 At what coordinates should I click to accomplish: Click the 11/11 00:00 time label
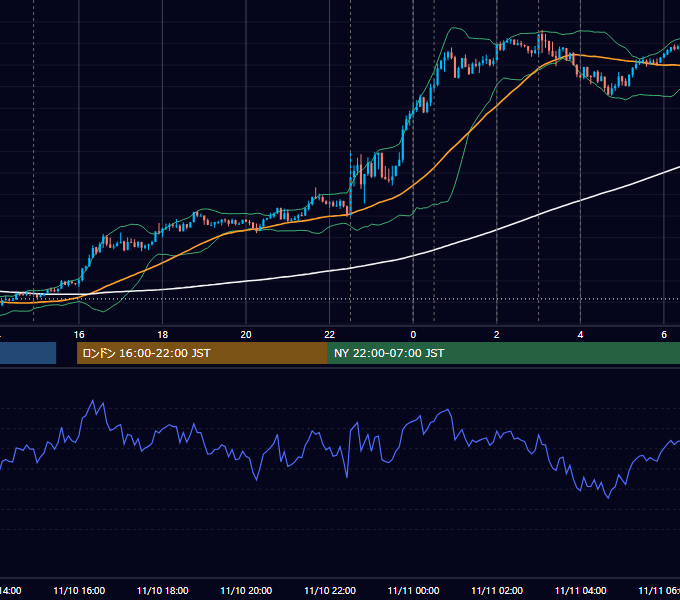click(x=413, y=590)
